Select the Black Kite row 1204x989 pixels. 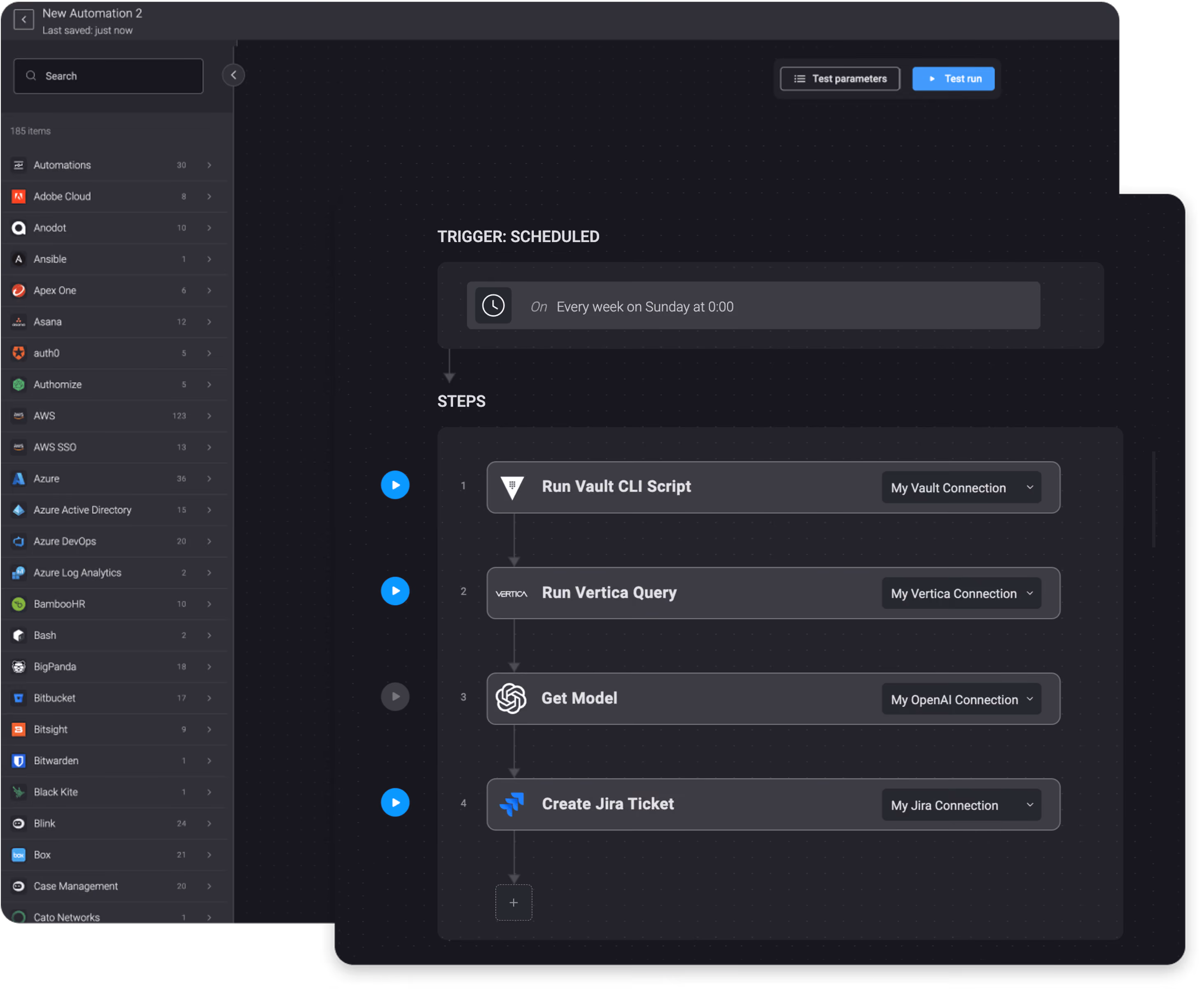114,792
